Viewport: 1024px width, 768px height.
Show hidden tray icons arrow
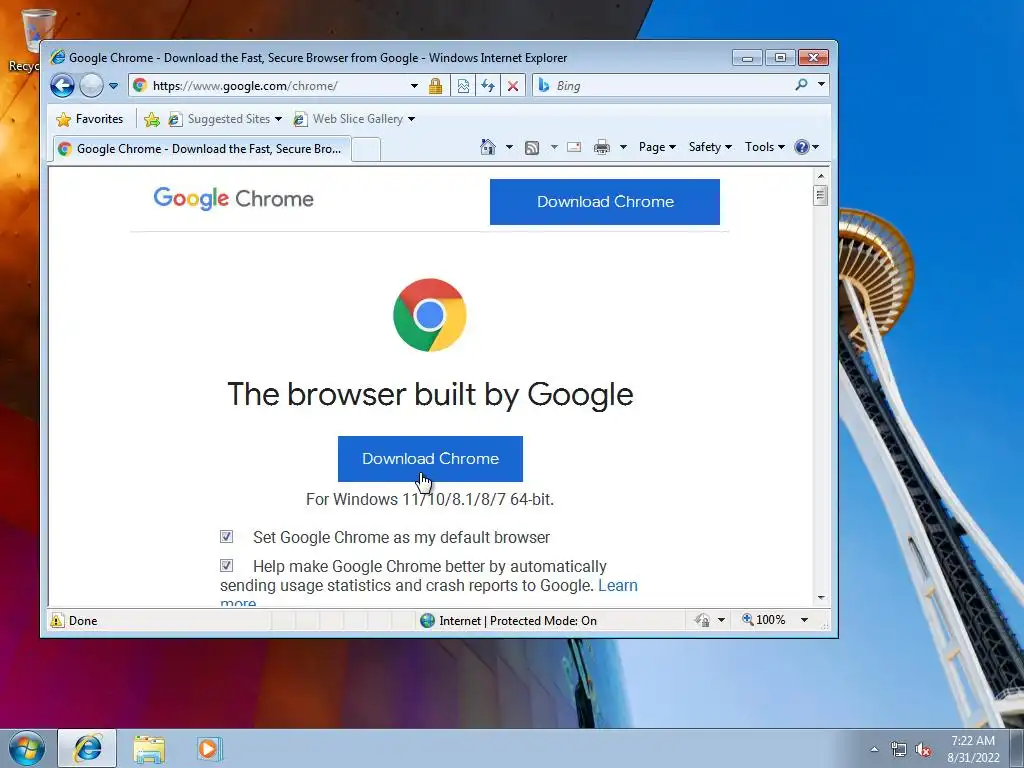(x=874, y=749)
